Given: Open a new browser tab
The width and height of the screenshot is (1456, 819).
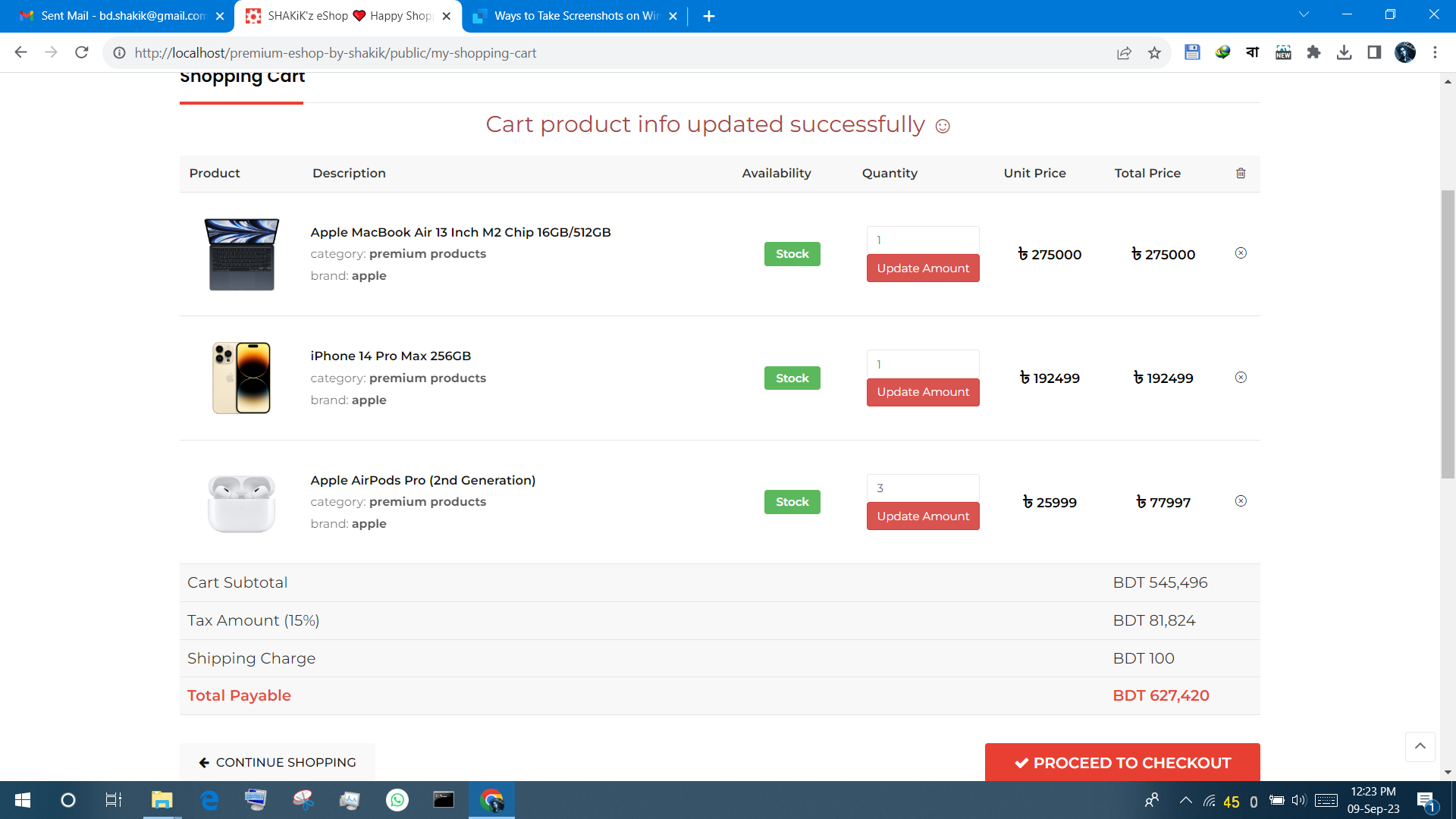Looking at the screenshot, I should click(x=709, y=16).
